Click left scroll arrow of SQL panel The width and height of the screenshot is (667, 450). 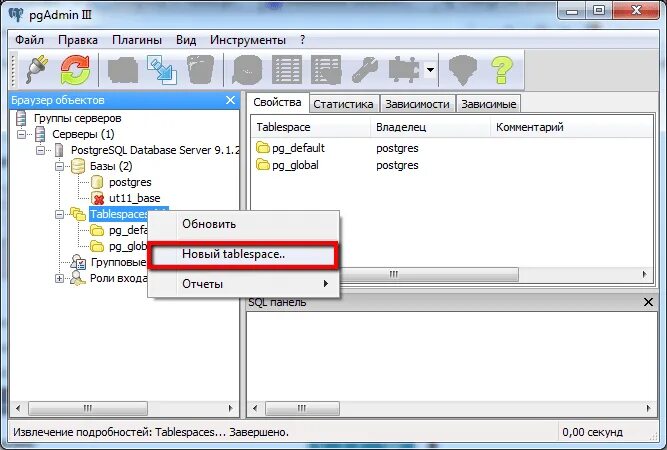pyautogui.click(x=255, y=408)
